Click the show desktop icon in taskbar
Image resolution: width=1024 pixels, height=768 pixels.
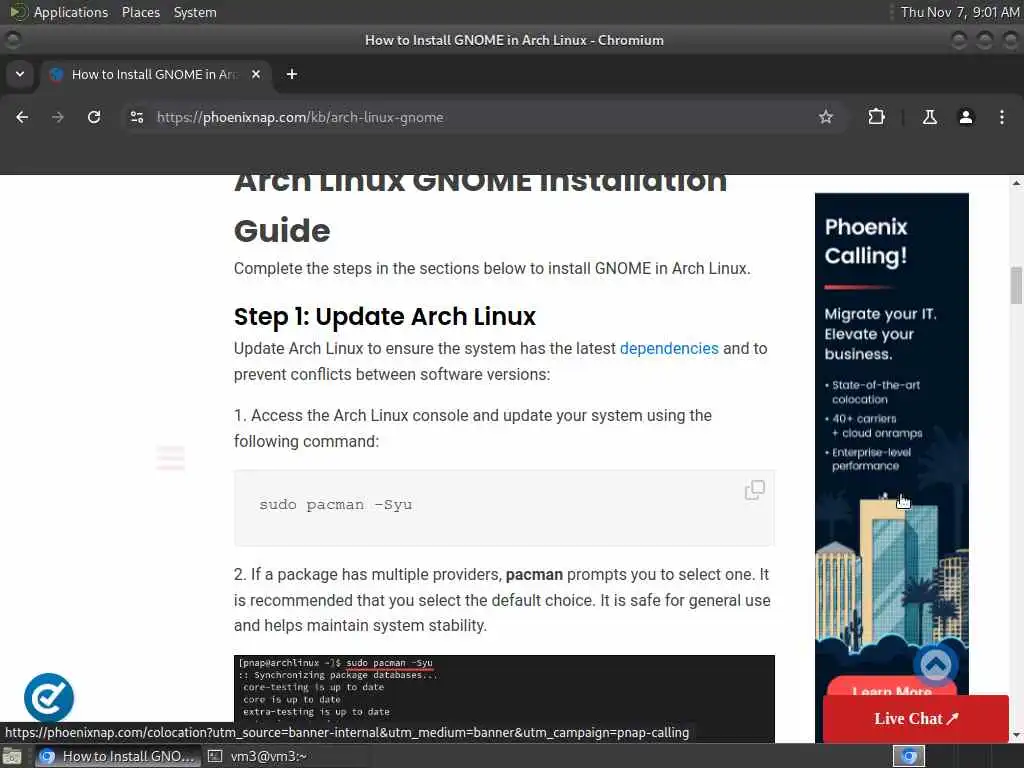click(12, 757)
